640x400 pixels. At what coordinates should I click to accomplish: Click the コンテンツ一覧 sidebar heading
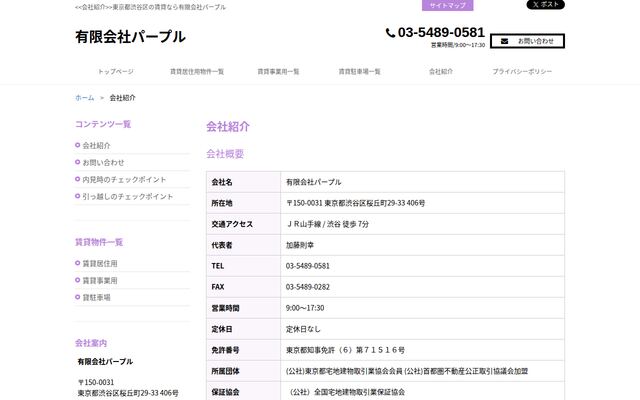pos(103,124)
